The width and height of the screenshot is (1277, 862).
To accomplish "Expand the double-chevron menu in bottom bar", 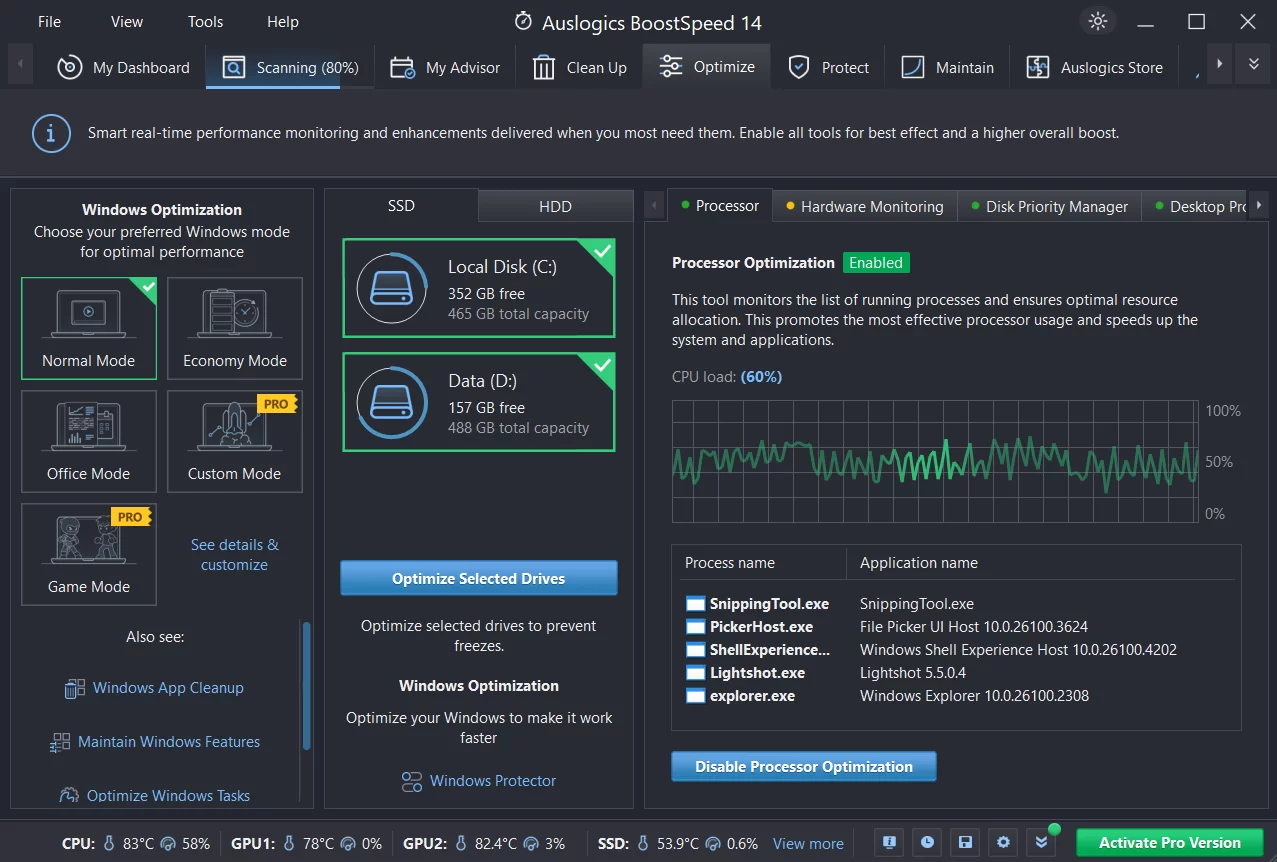I will pyautogui.click(x=1041, y=843).
